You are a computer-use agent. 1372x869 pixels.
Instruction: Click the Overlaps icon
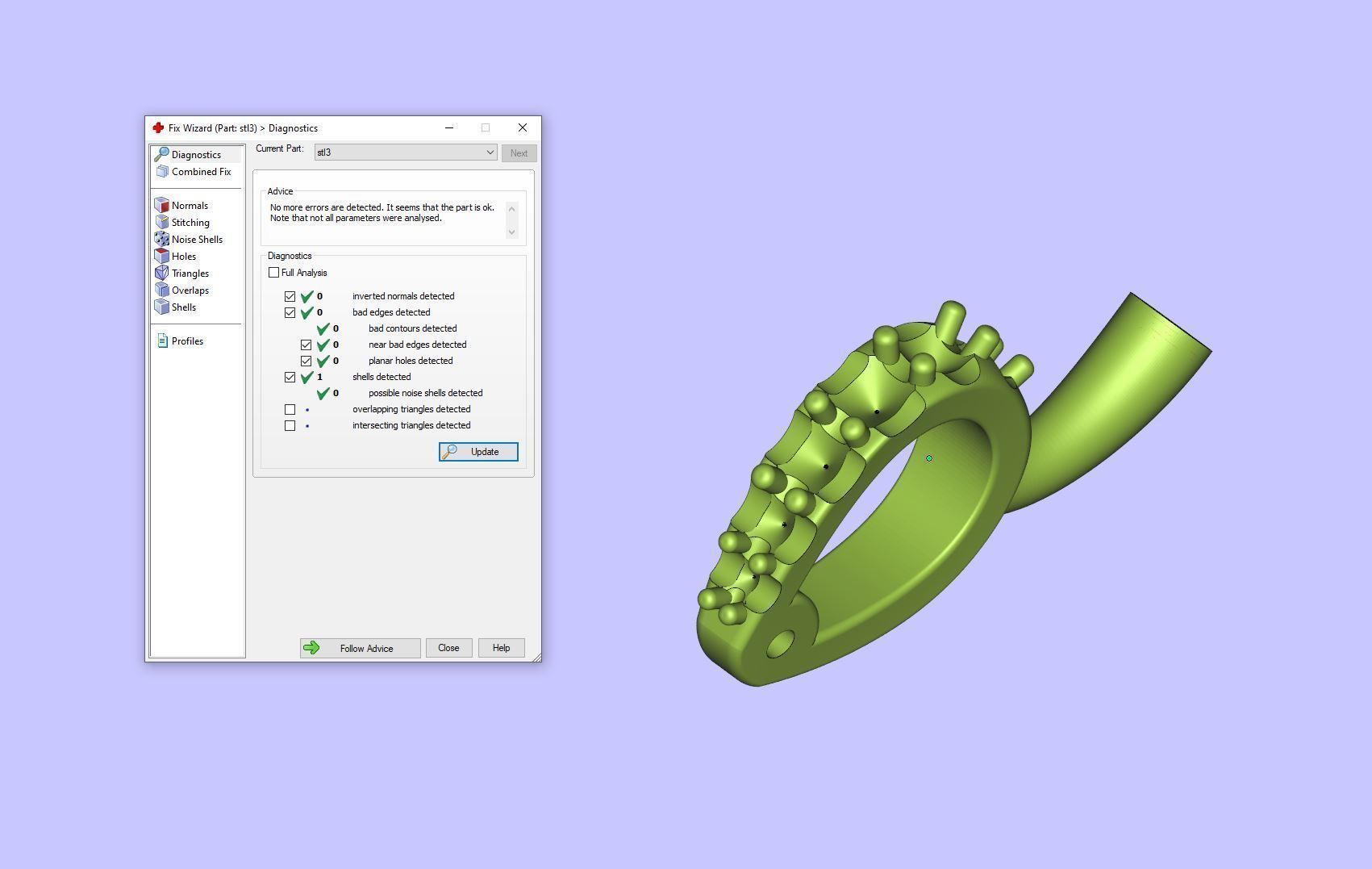coord(162,290)
